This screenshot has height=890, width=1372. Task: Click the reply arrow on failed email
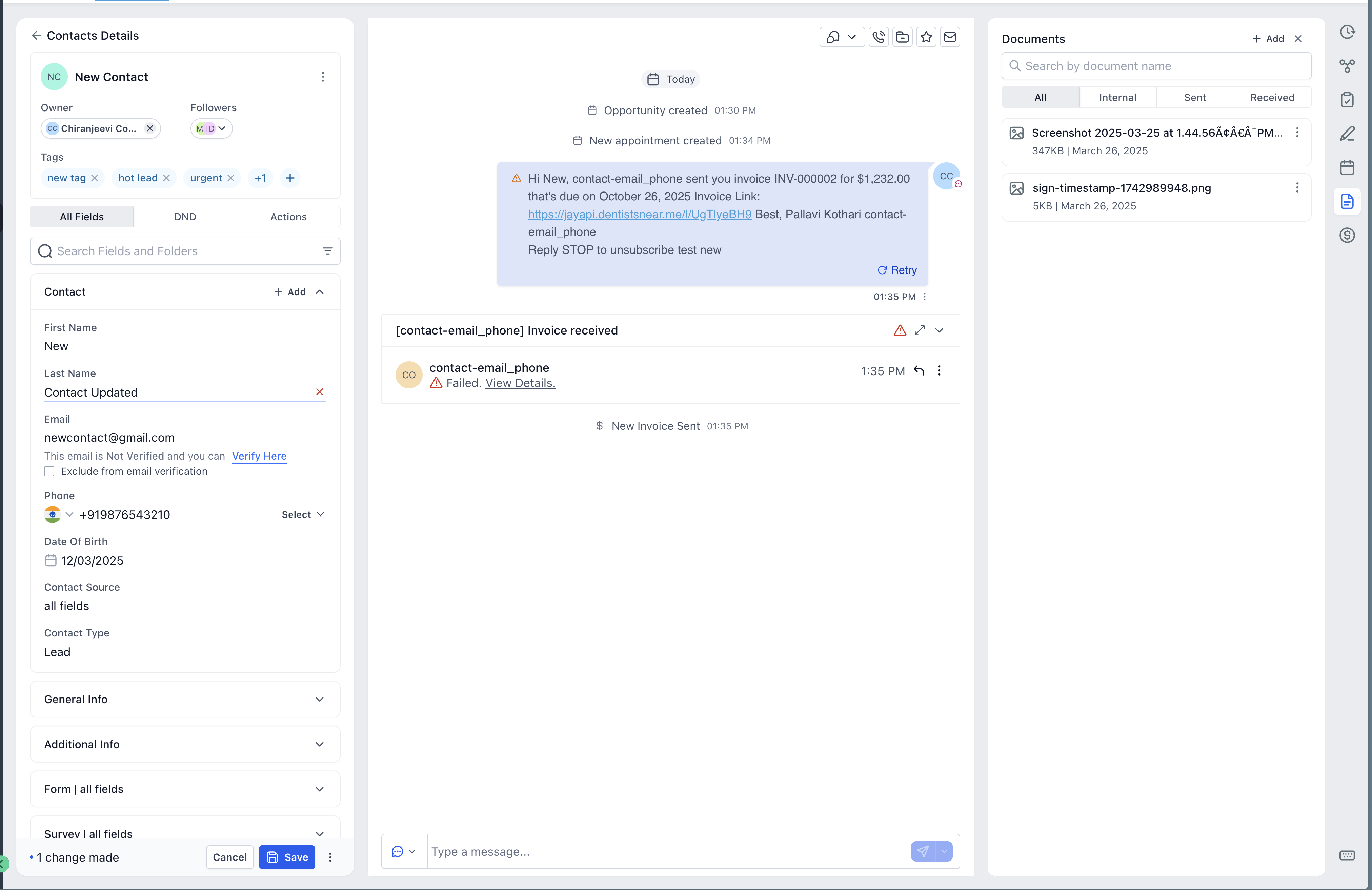click(919, 371)
